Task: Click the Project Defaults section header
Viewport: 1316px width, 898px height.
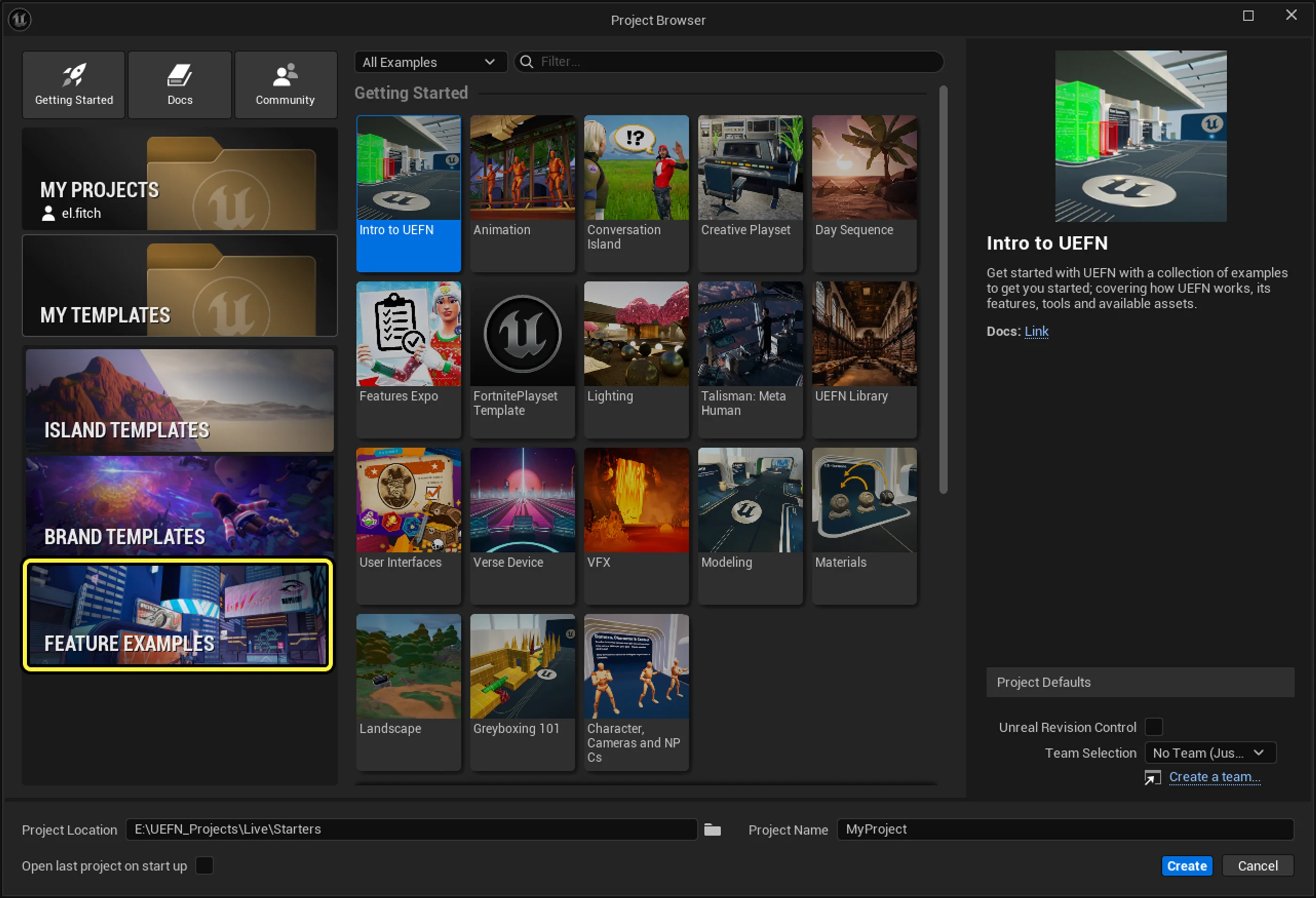Action: point(1140,682)
